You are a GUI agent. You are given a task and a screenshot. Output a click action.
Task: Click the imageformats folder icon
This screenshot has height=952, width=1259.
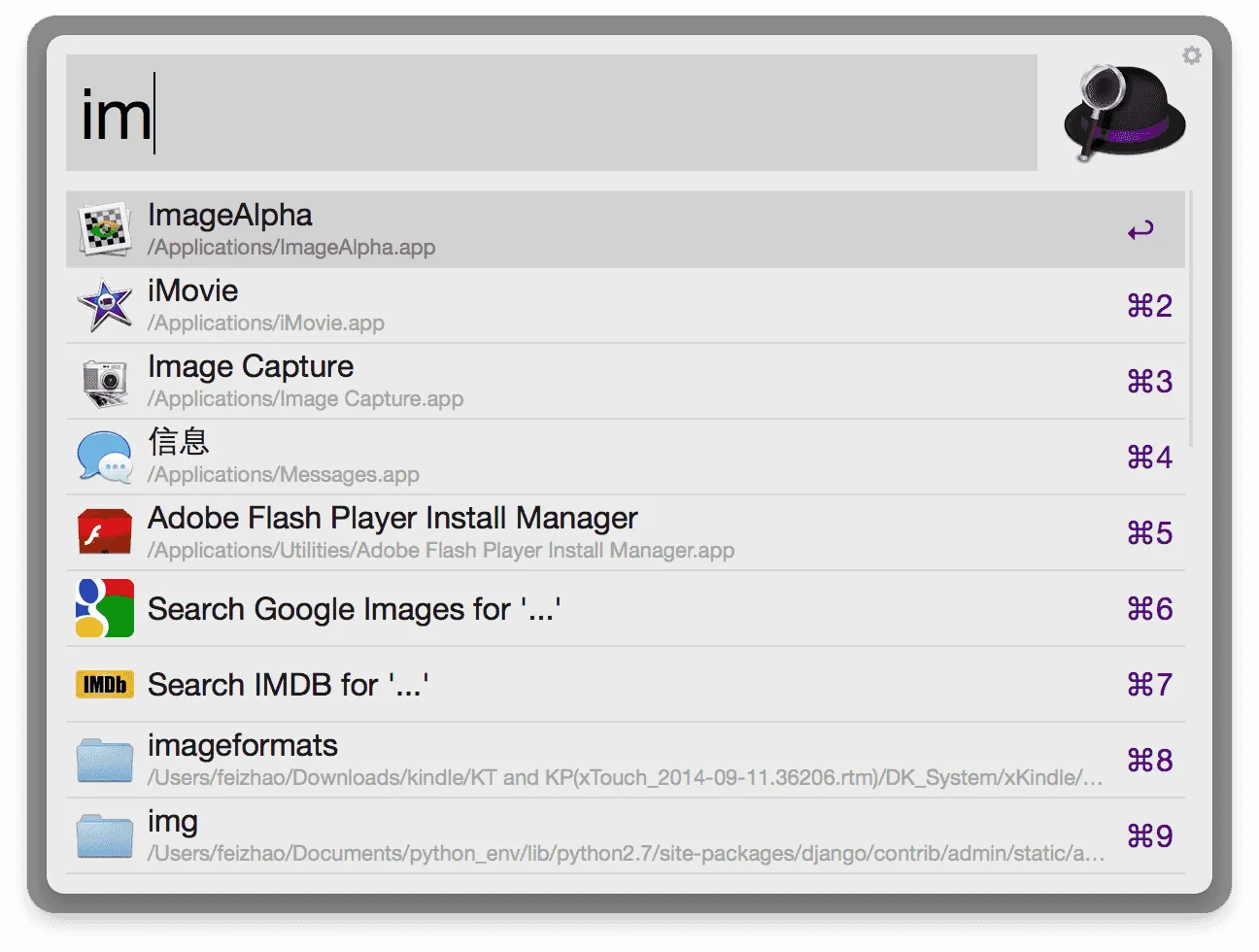point(104,761)
